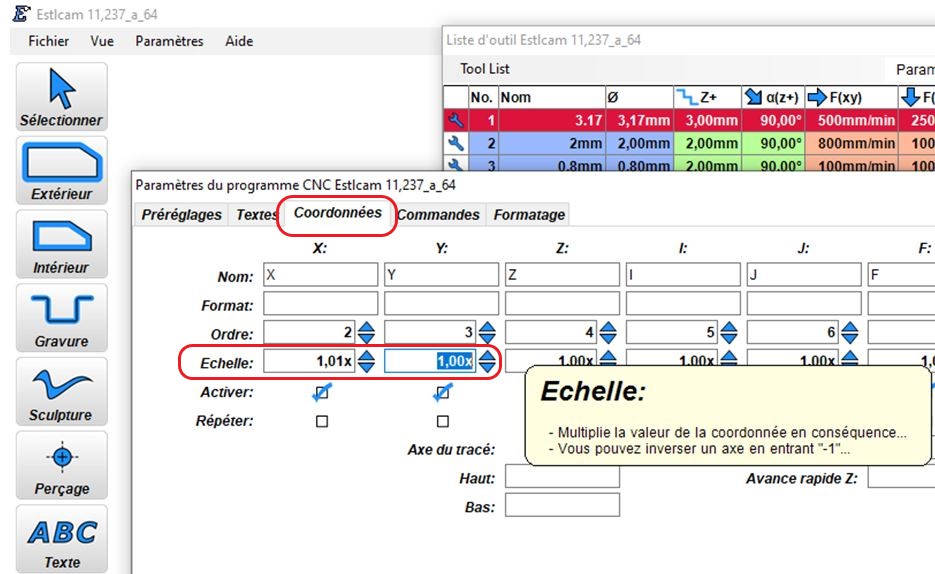Enable Répéter checkbox for X axis
This screenshot has width=935, height=574.
coord(322,422)
